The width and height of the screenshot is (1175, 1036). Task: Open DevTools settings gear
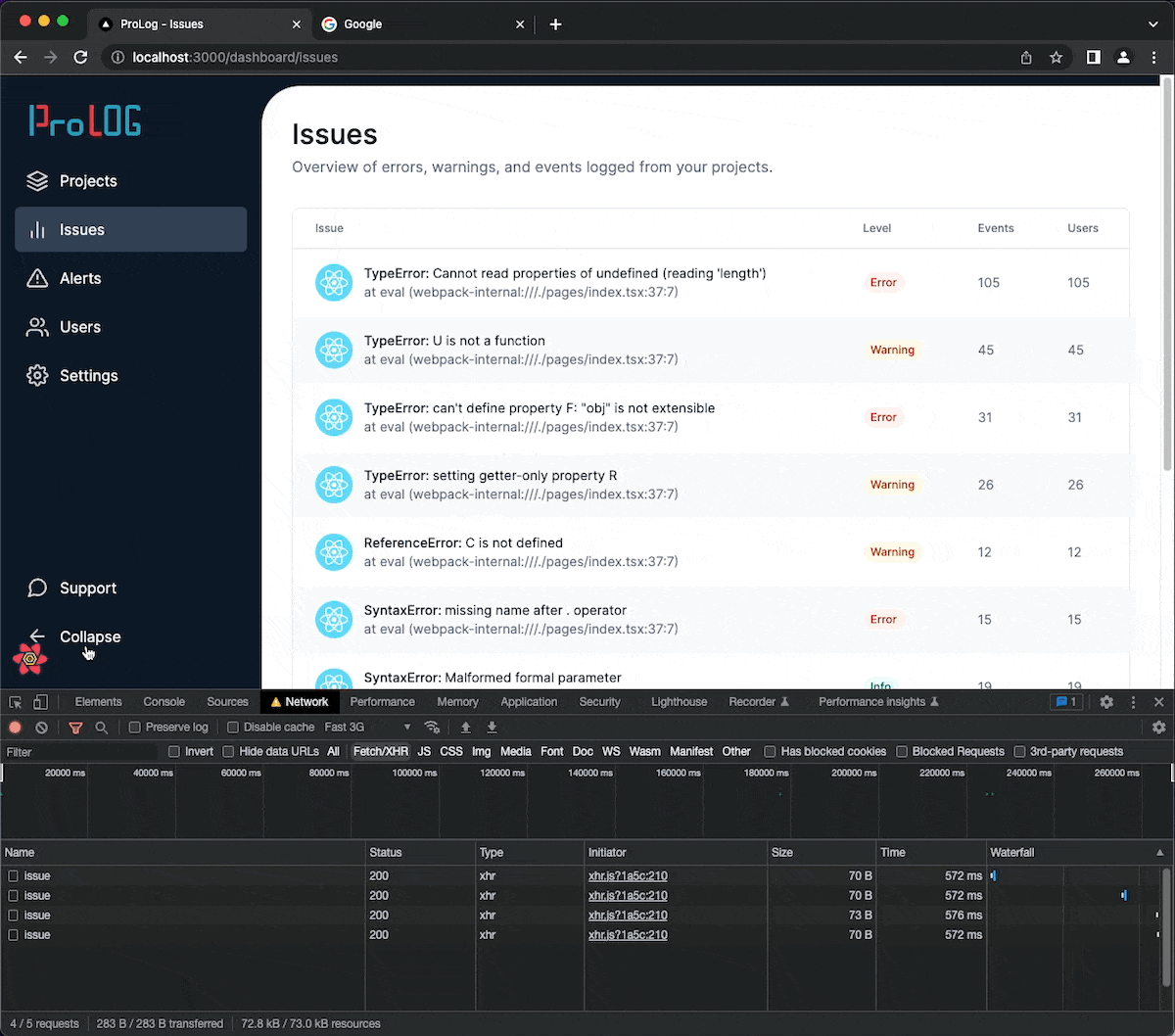1106,702
